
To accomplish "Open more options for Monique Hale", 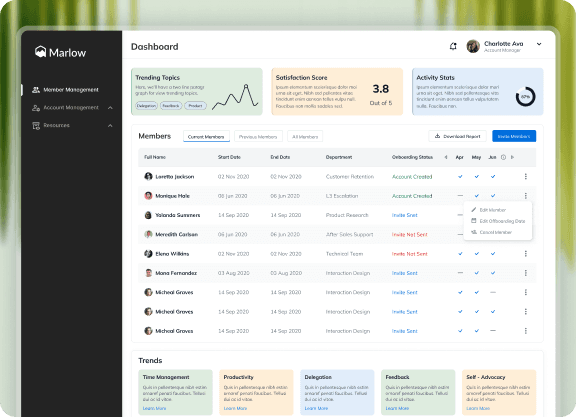I will (526, 196).
